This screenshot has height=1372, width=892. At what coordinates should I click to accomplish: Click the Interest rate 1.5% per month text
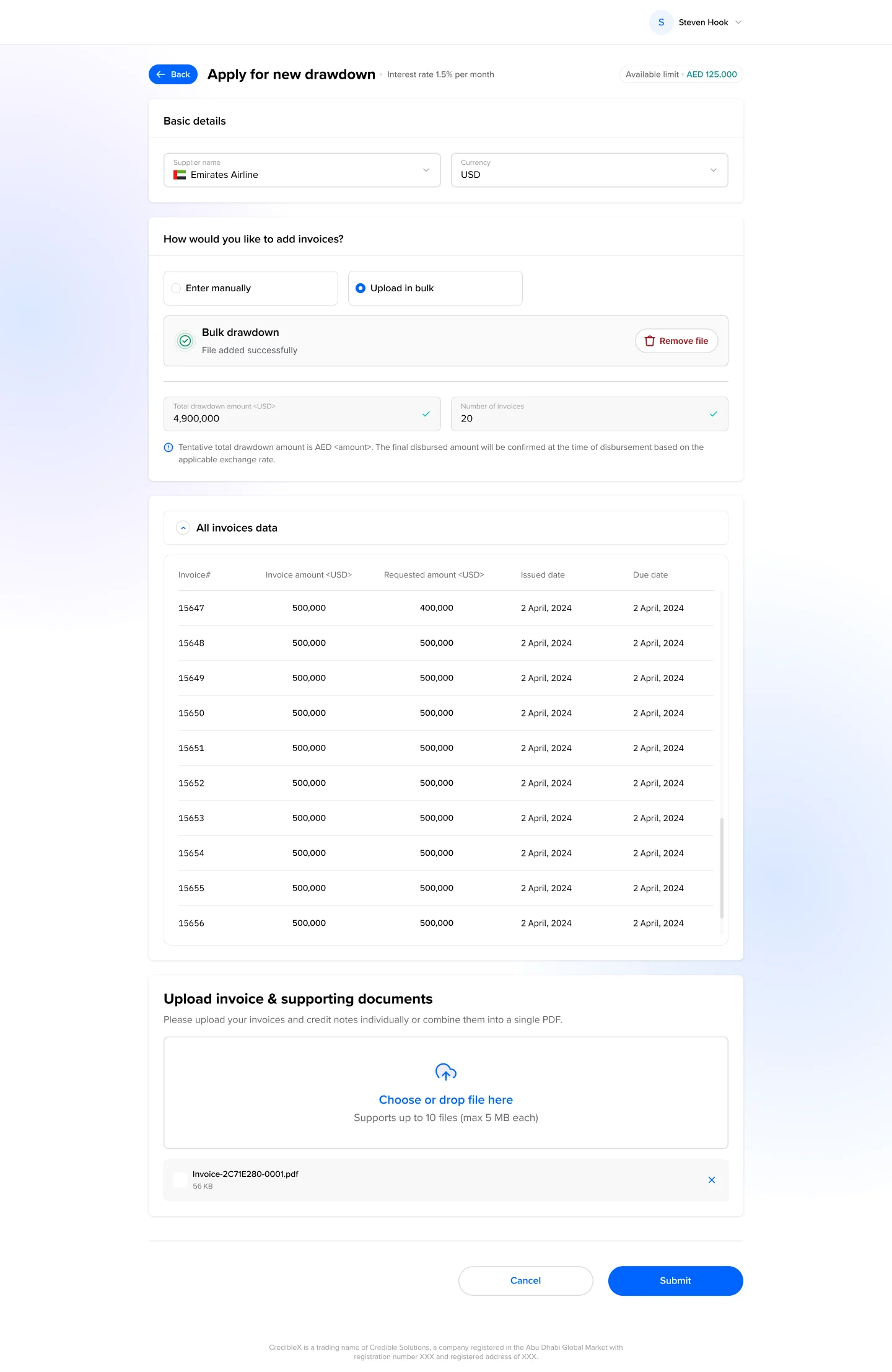click(x=440, y=74)
